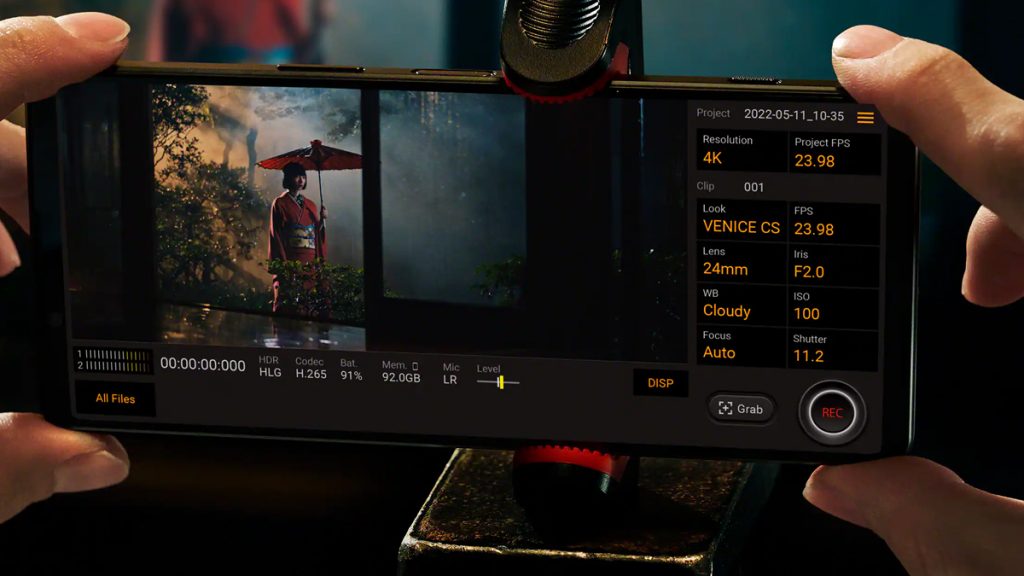Tap the audio level meter bars
Viewport: 1024px width, 576px height.
pyautogui.click(x=113, y=360)
